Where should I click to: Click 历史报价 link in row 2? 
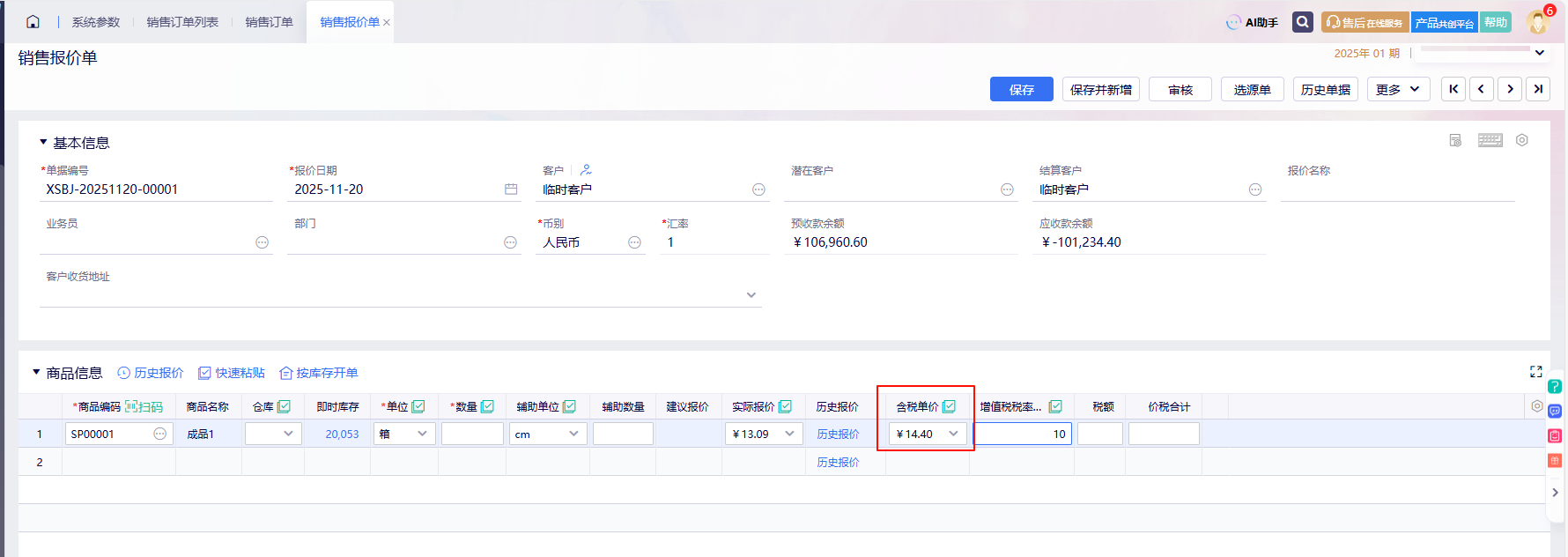point(838,462)
